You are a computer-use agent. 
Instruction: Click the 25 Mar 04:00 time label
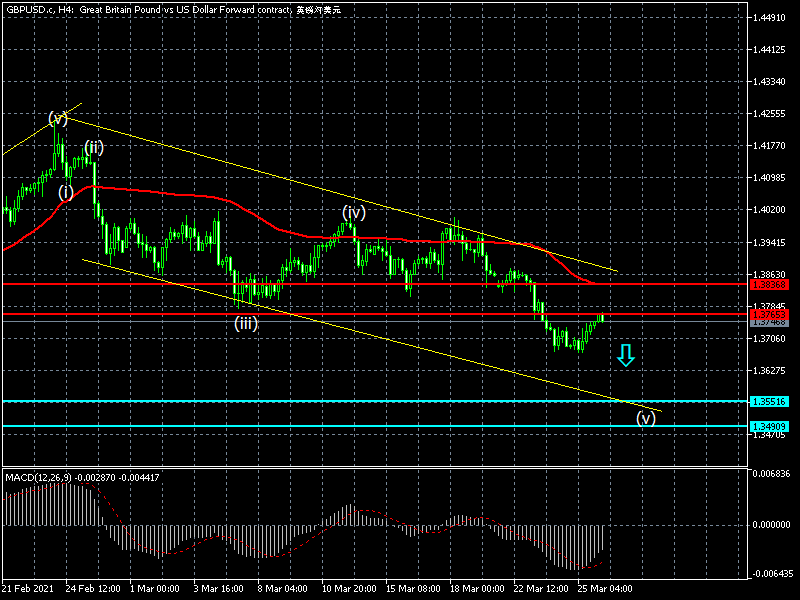click(605, 588)
